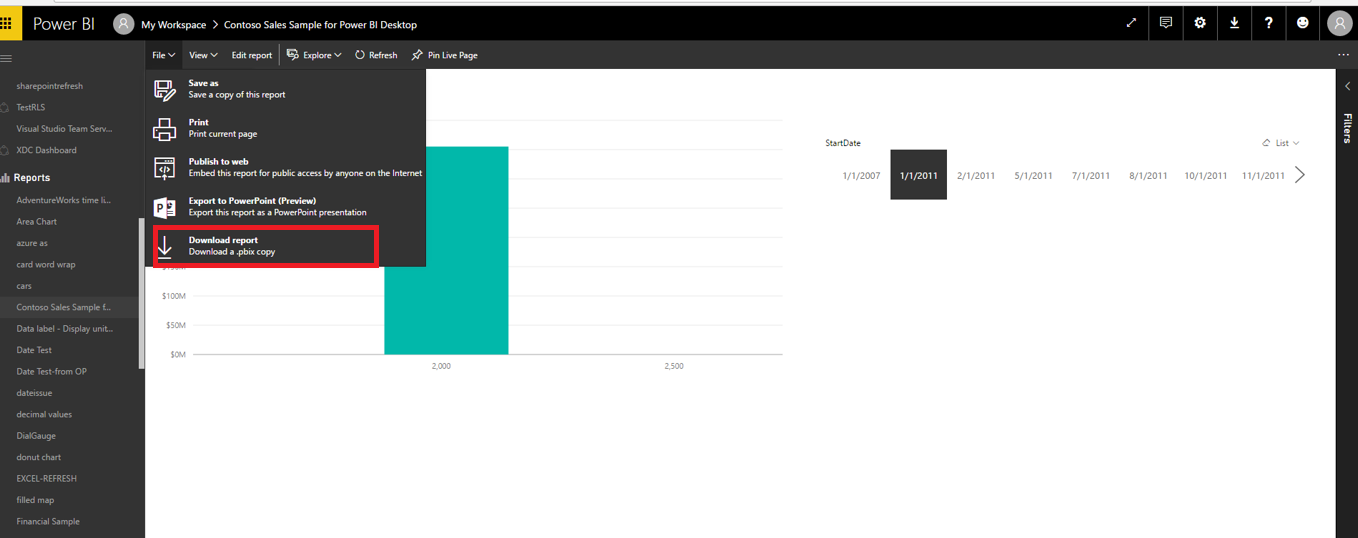Open the more options ellipsis in the toolbar
1358x538 pixels.
[1343, 55]
